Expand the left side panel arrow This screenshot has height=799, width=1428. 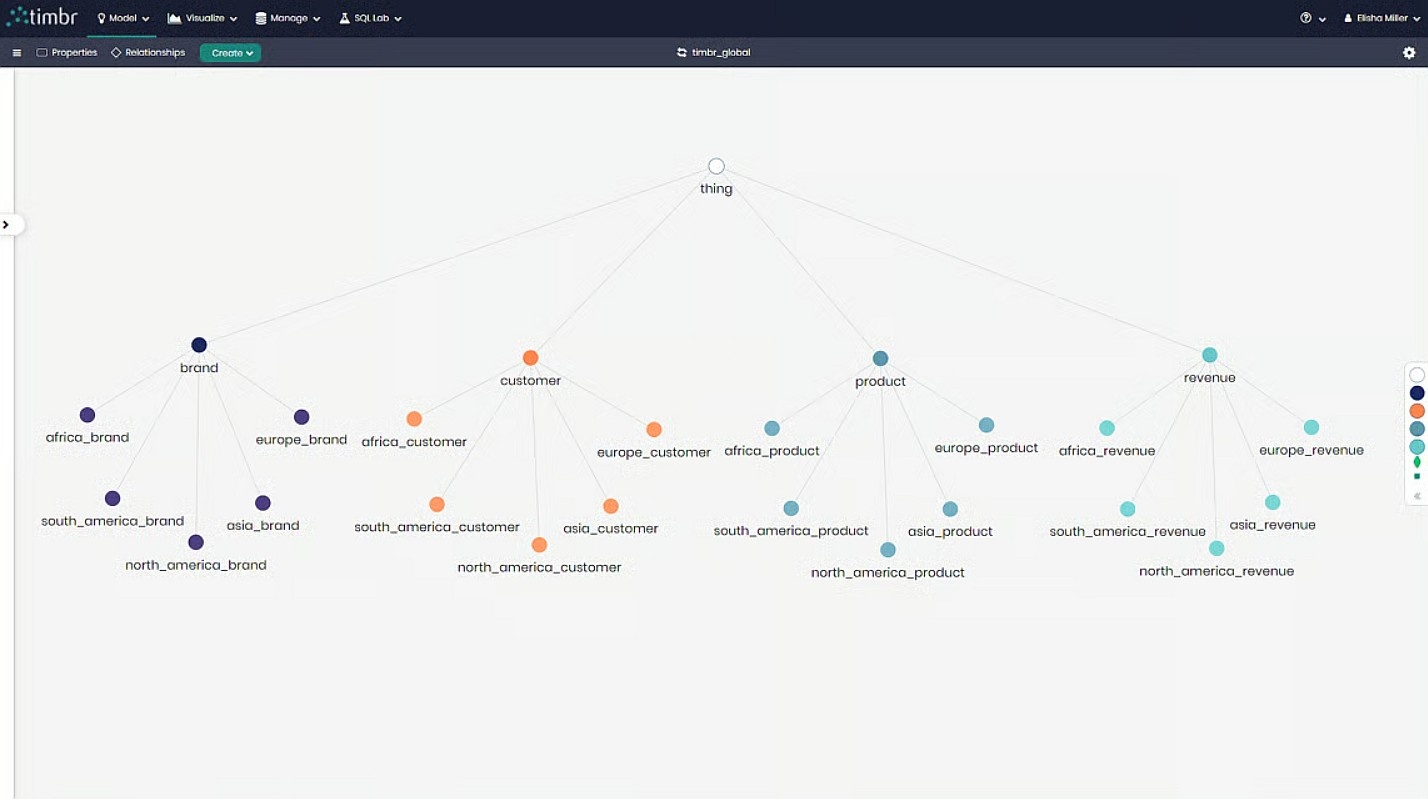point(6,224)
